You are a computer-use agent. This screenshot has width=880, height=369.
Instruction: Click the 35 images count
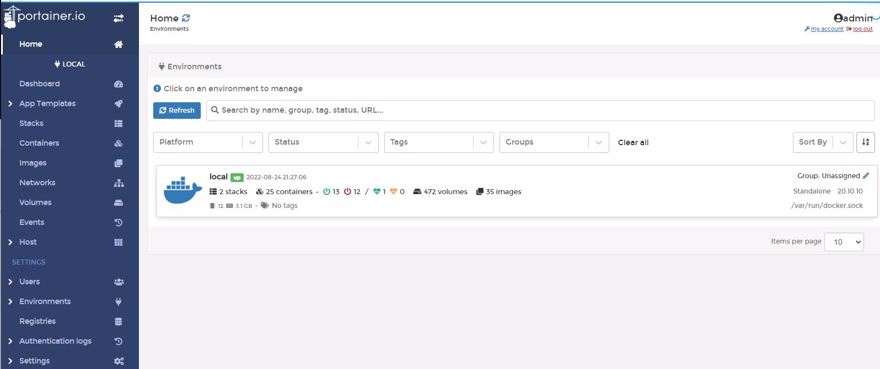498,192
